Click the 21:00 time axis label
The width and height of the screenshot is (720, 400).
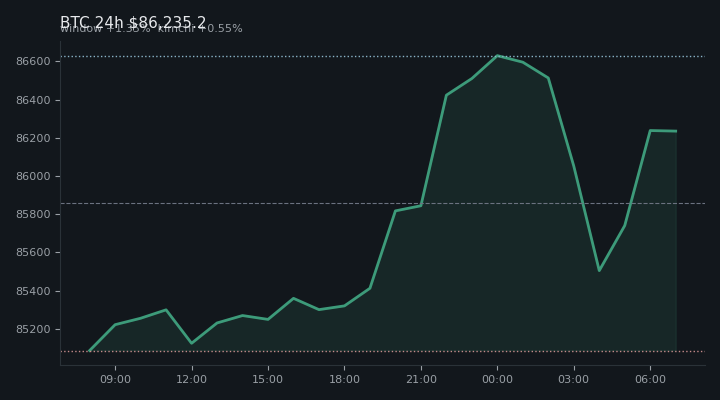421,379
